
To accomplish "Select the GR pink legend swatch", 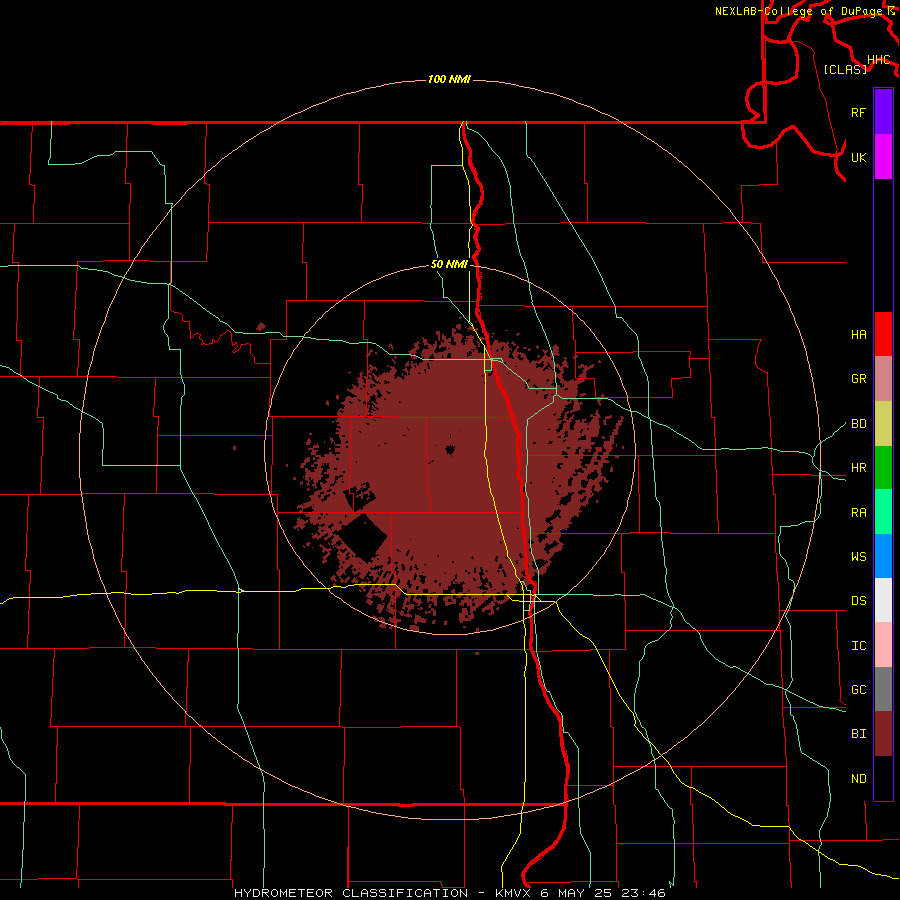I will (x=883, y=379).
